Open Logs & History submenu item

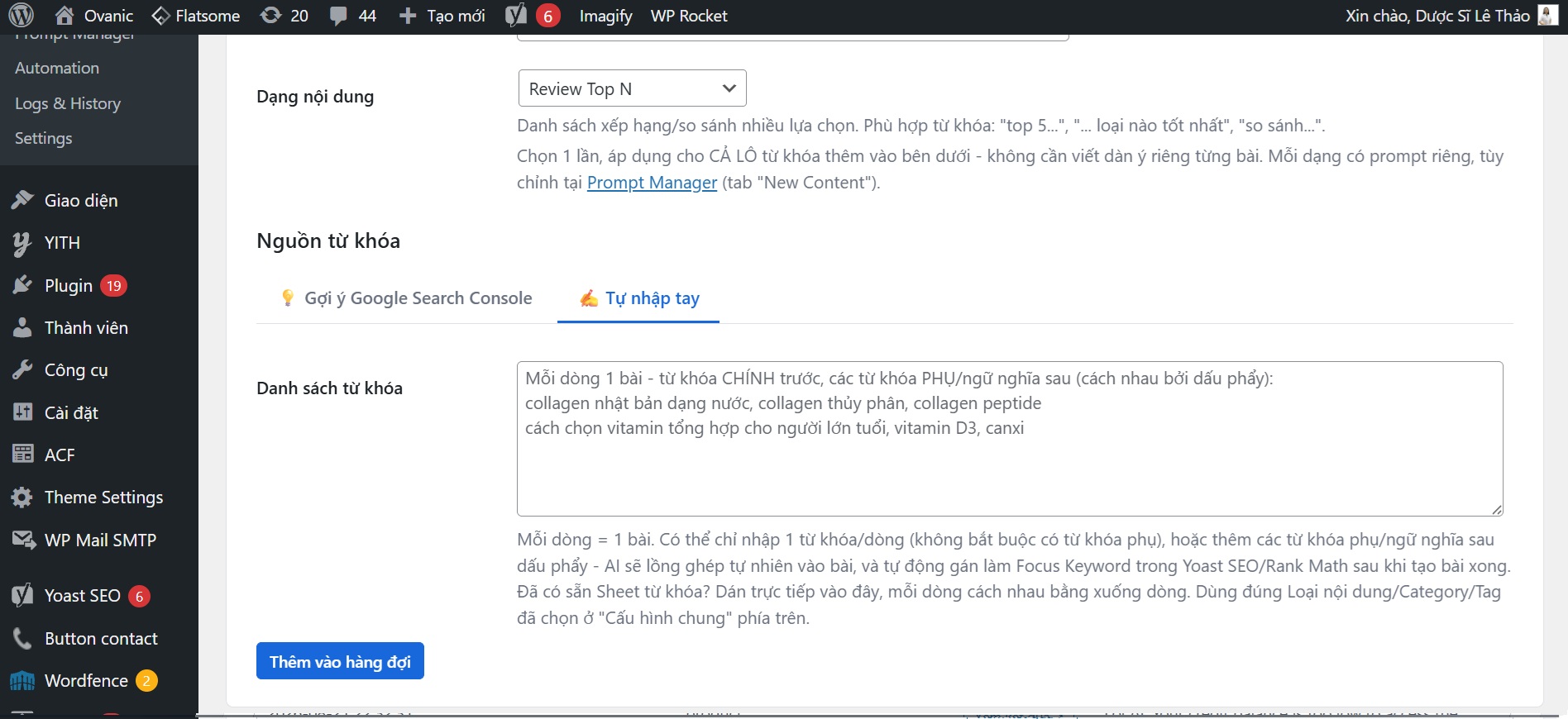pos(68,103)
